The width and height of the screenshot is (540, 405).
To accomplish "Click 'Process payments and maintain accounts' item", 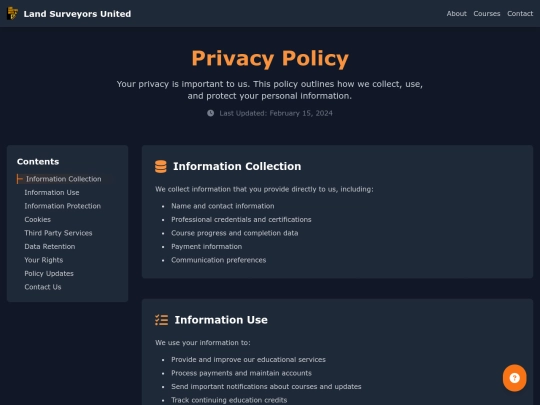I will pyautogui.click(x=241, y=373).
